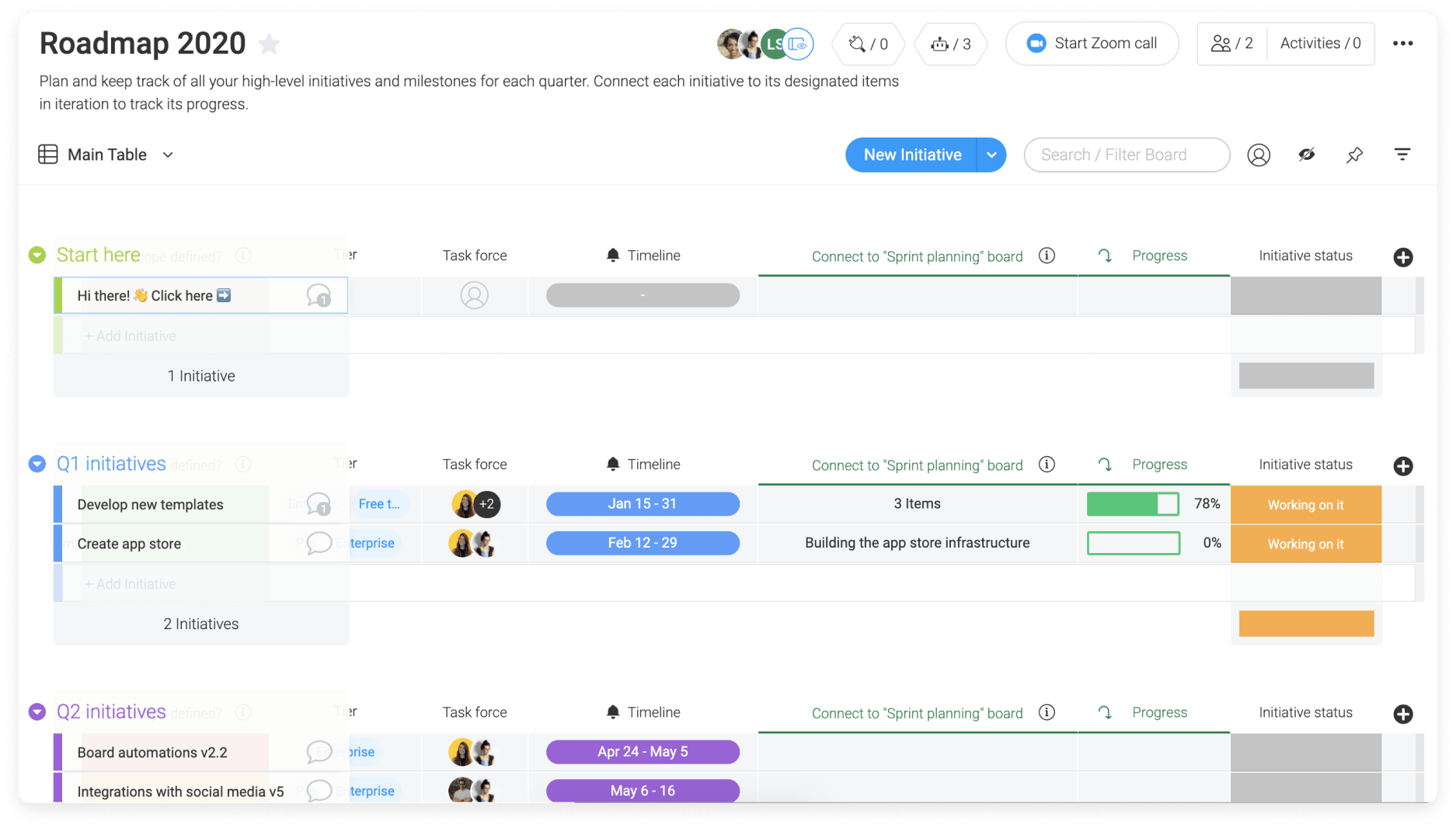Star the Roadmap 2020 board as favorite
This screenshot has height=828, width=1456.
pos(269,43)
